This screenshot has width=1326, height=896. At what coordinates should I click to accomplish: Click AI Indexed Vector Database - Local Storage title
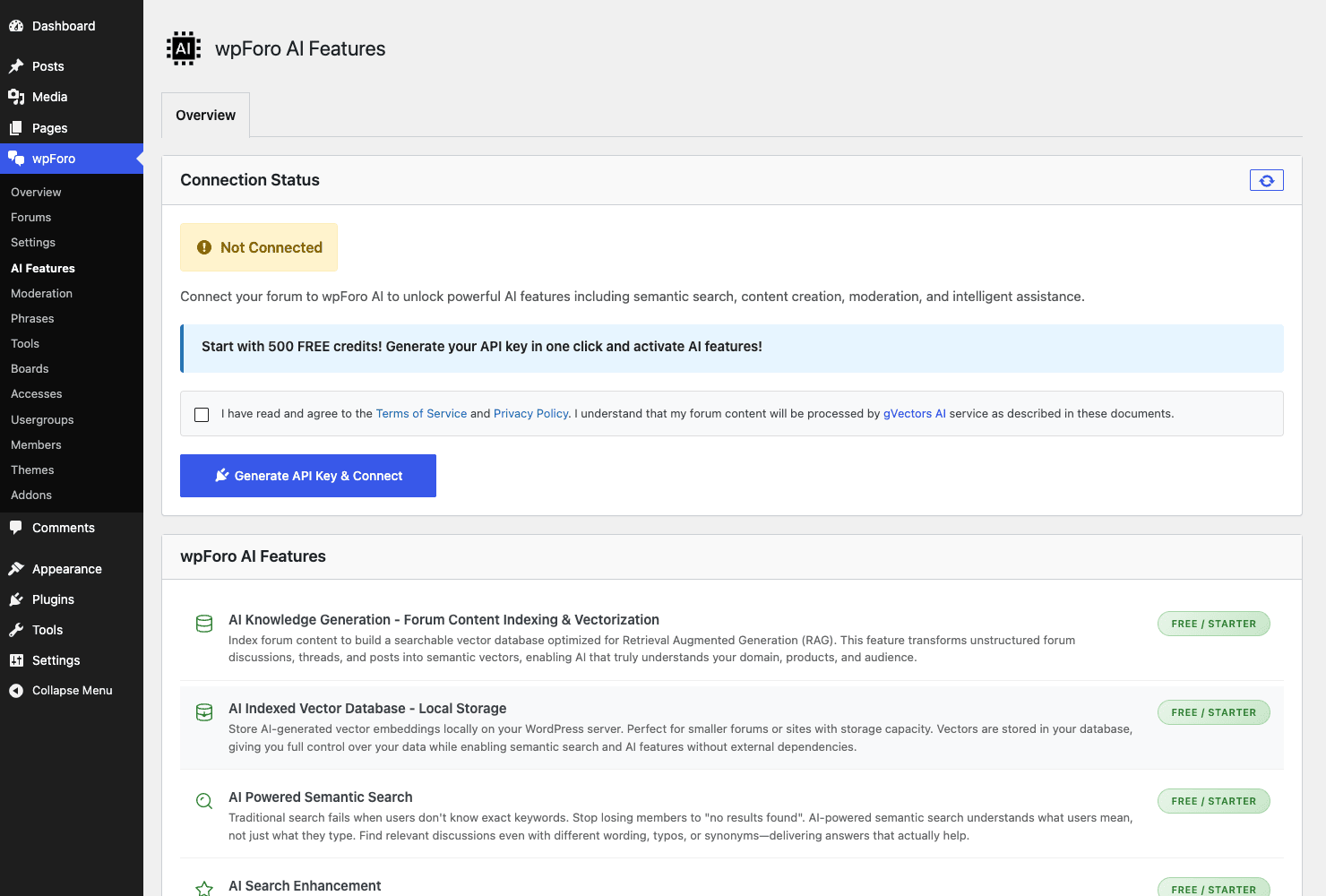[x=367, y=708]
